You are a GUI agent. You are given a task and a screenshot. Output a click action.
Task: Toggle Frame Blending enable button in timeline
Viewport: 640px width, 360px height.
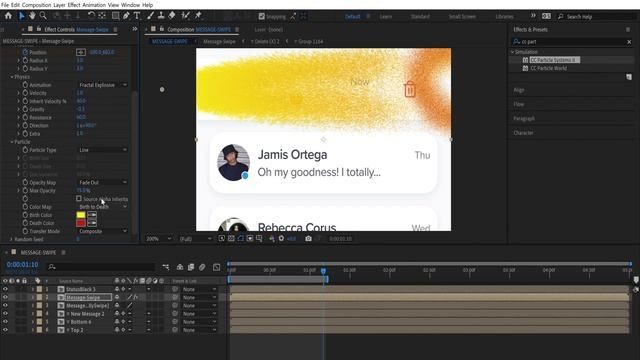tap(191, 267)
